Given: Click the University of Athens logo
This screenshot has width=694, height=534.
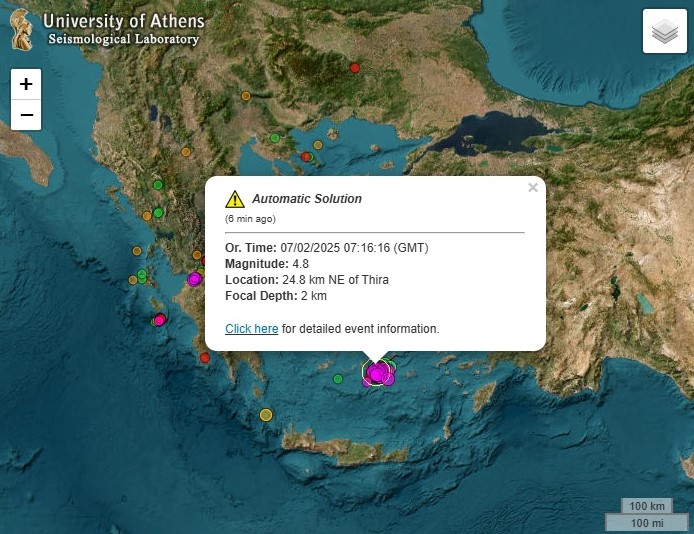Looking at the screenshot, I should coord(107,30).
